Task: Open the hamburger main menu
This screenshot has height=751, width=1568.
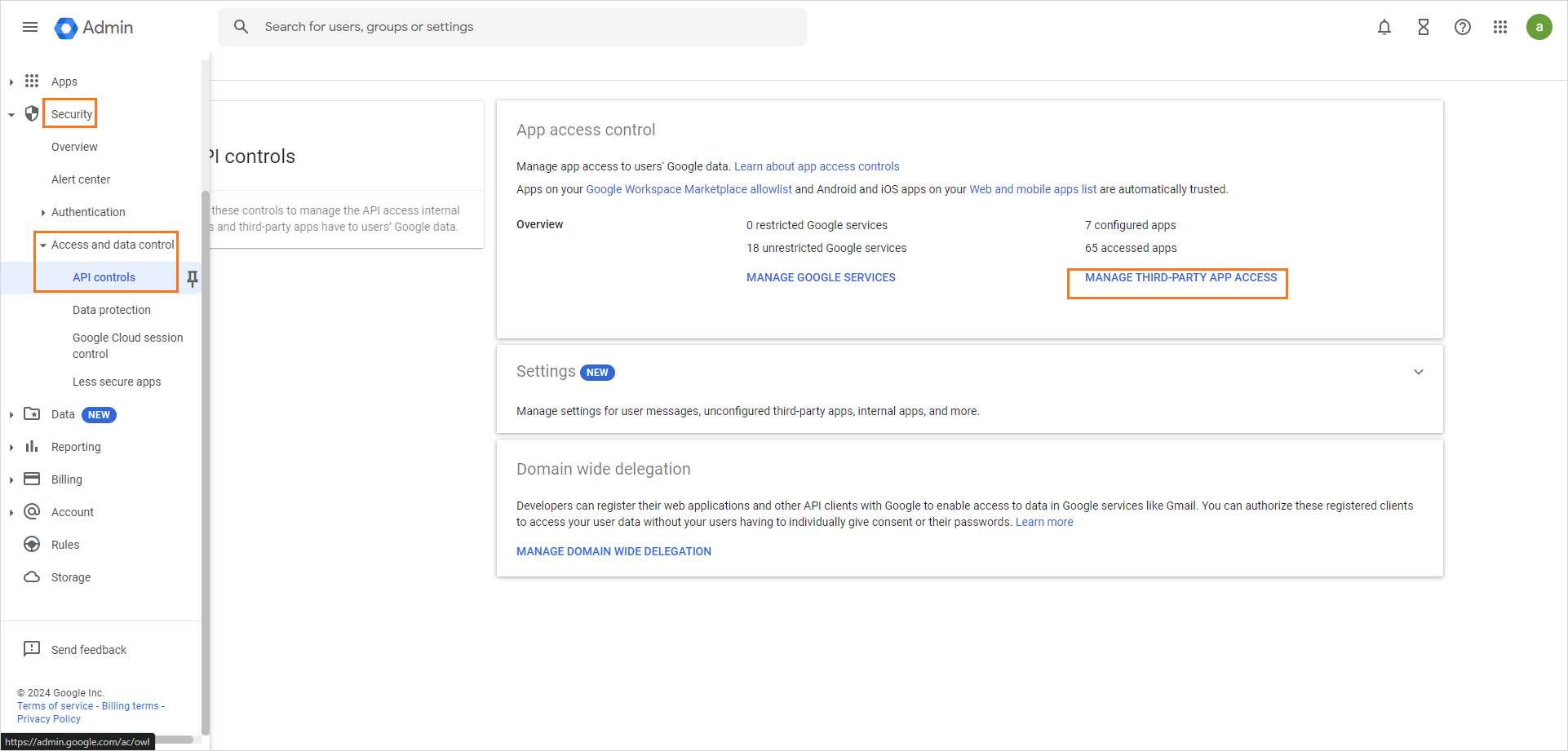Action: tap(30, 27)
